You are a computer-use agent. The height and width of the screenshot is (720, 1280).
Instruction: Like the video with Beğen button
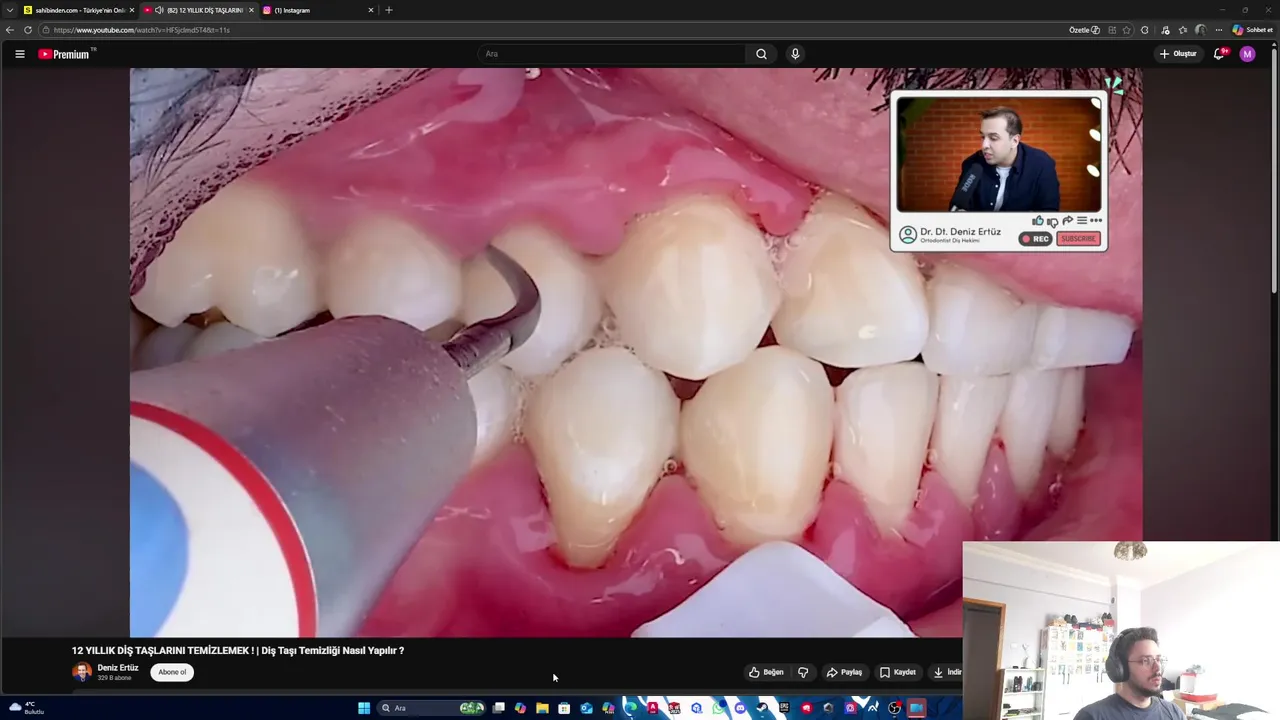click(x=766, y=672)
